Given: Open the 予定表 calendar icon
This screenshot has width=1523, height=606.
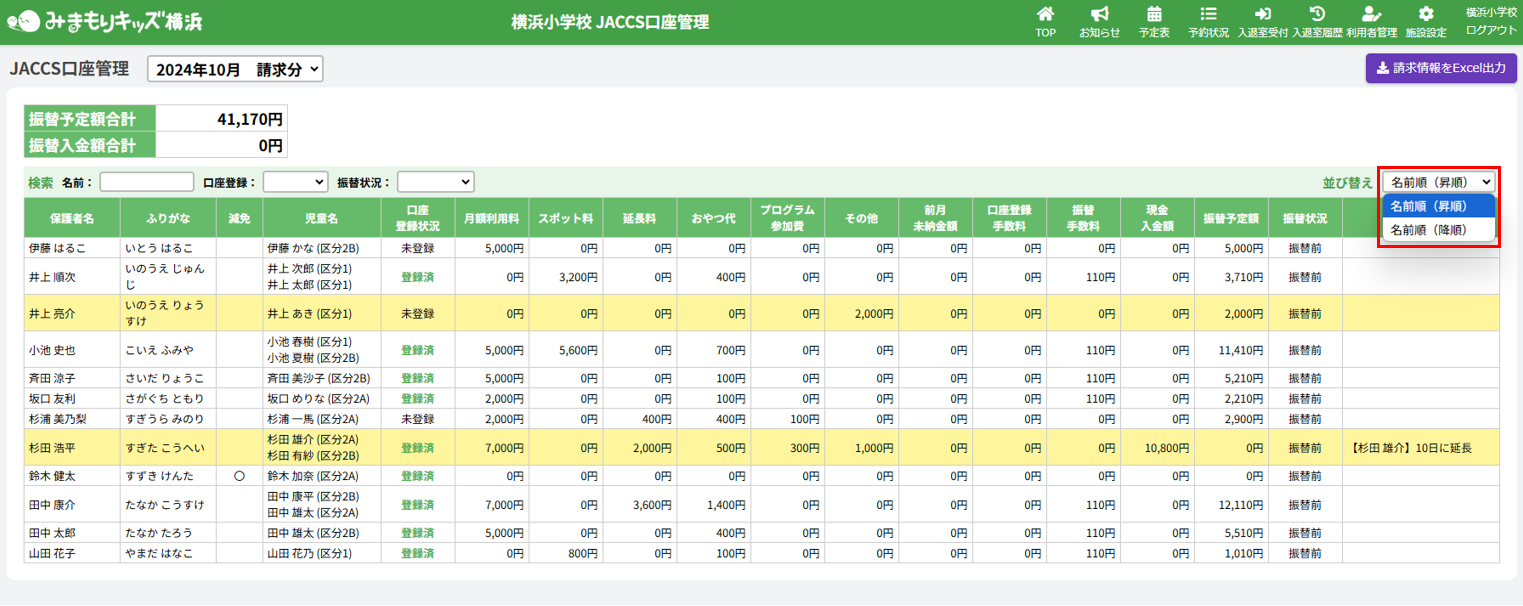Looking at the screenshot, I should 1154,15.
